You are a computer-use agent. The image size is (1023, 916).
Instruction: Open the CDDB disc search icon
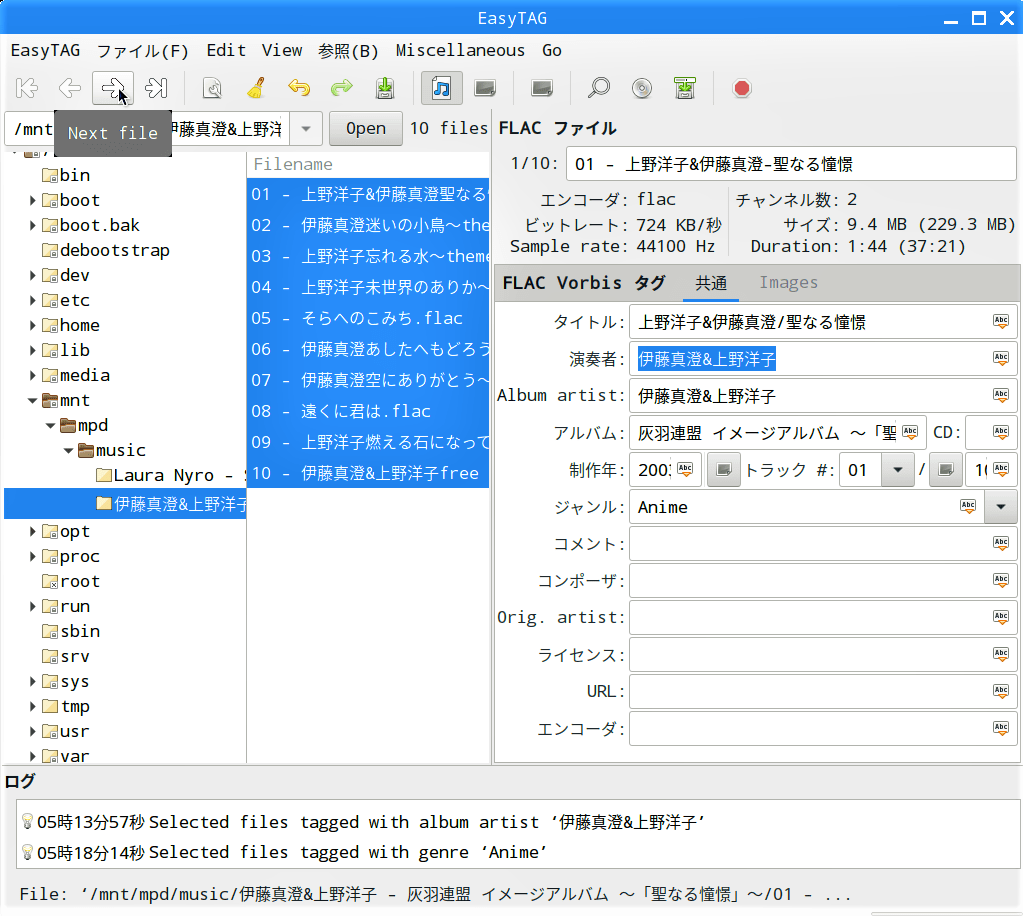click(641, 88)
